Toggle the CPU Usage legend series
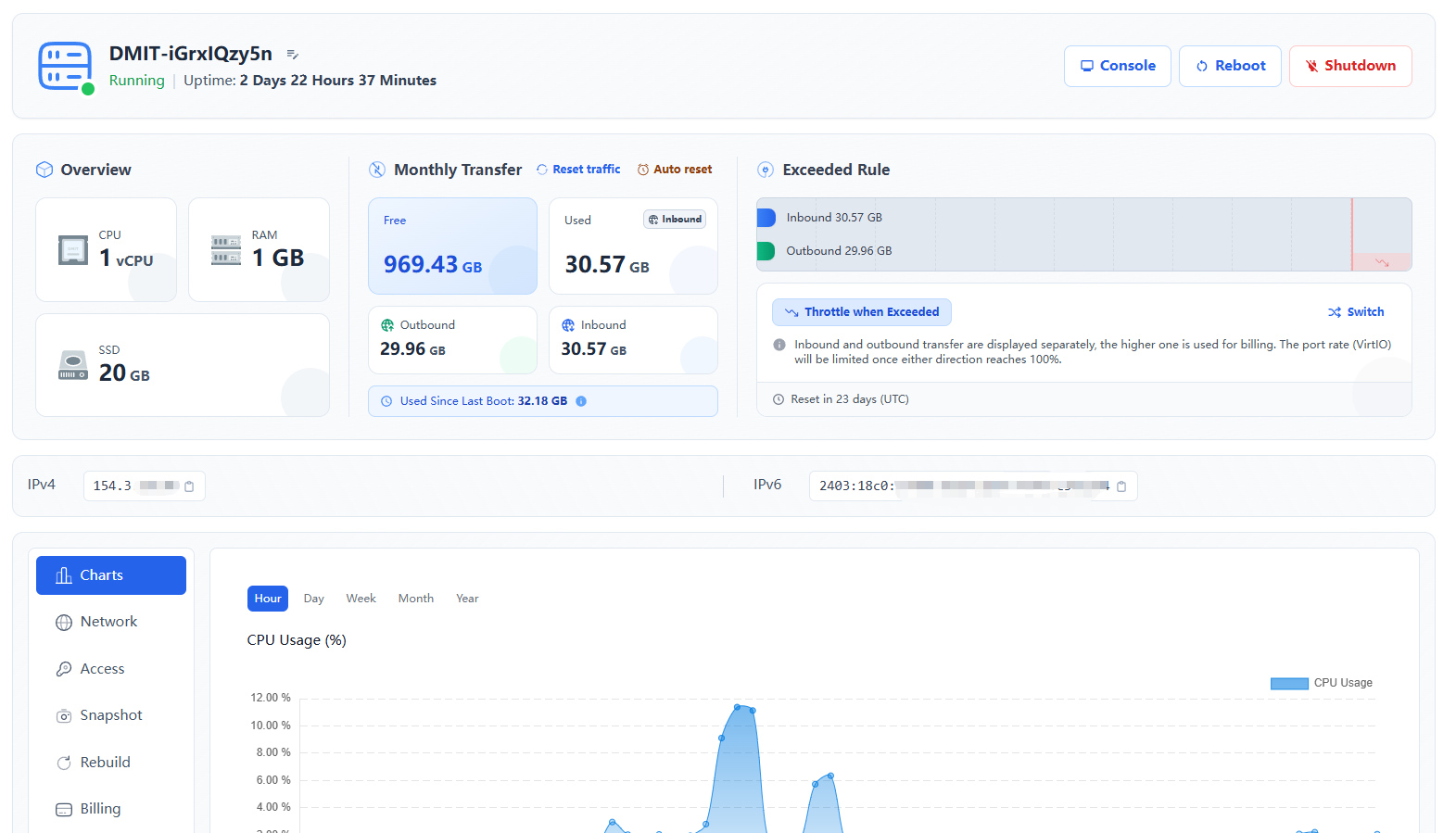This screenshot has height=833, width=1456. pyautogui.click(x=1322, y=683)
